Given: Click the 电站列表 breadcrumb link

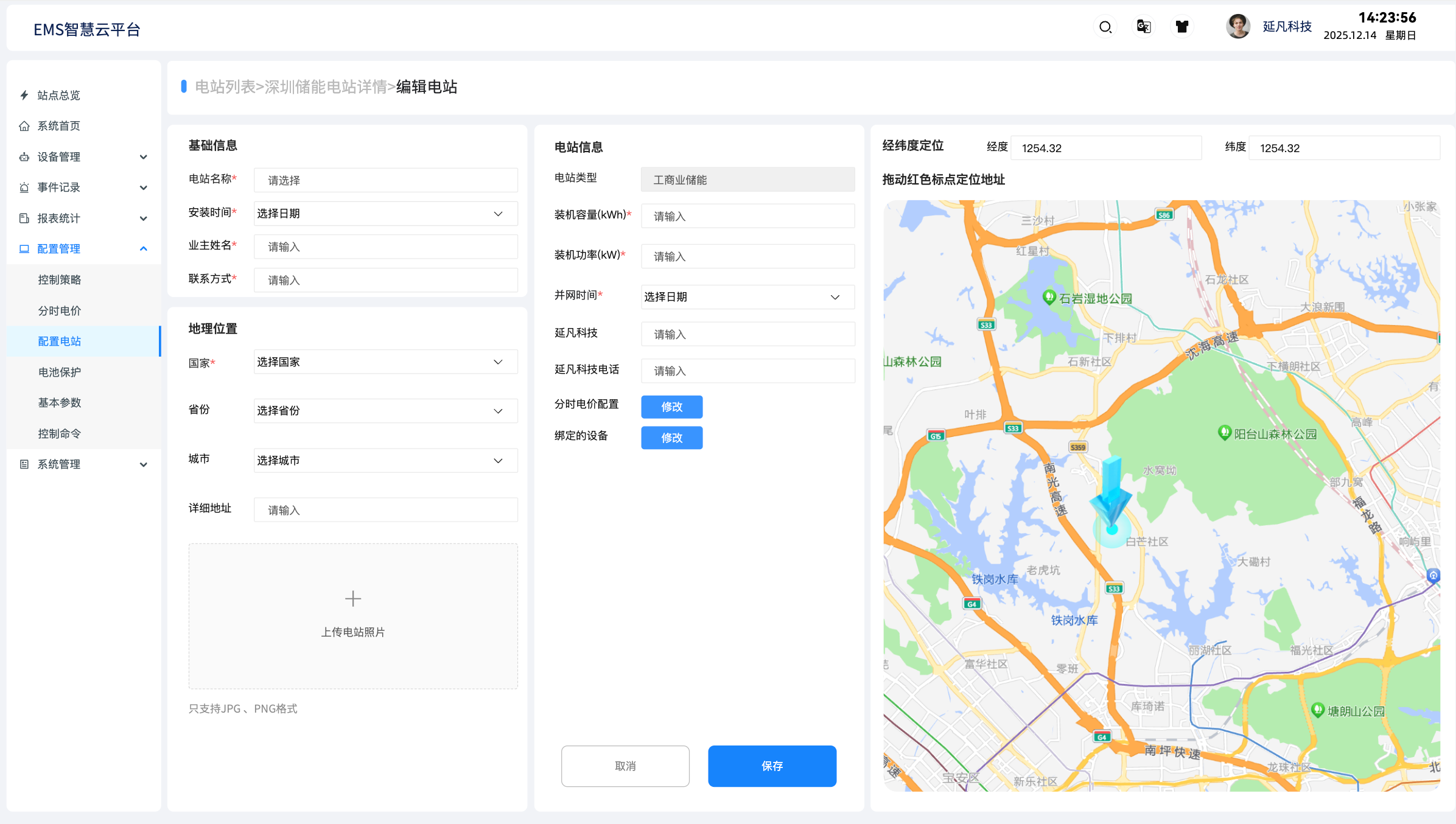Looking at the screenshot, I should coord(225,87).
